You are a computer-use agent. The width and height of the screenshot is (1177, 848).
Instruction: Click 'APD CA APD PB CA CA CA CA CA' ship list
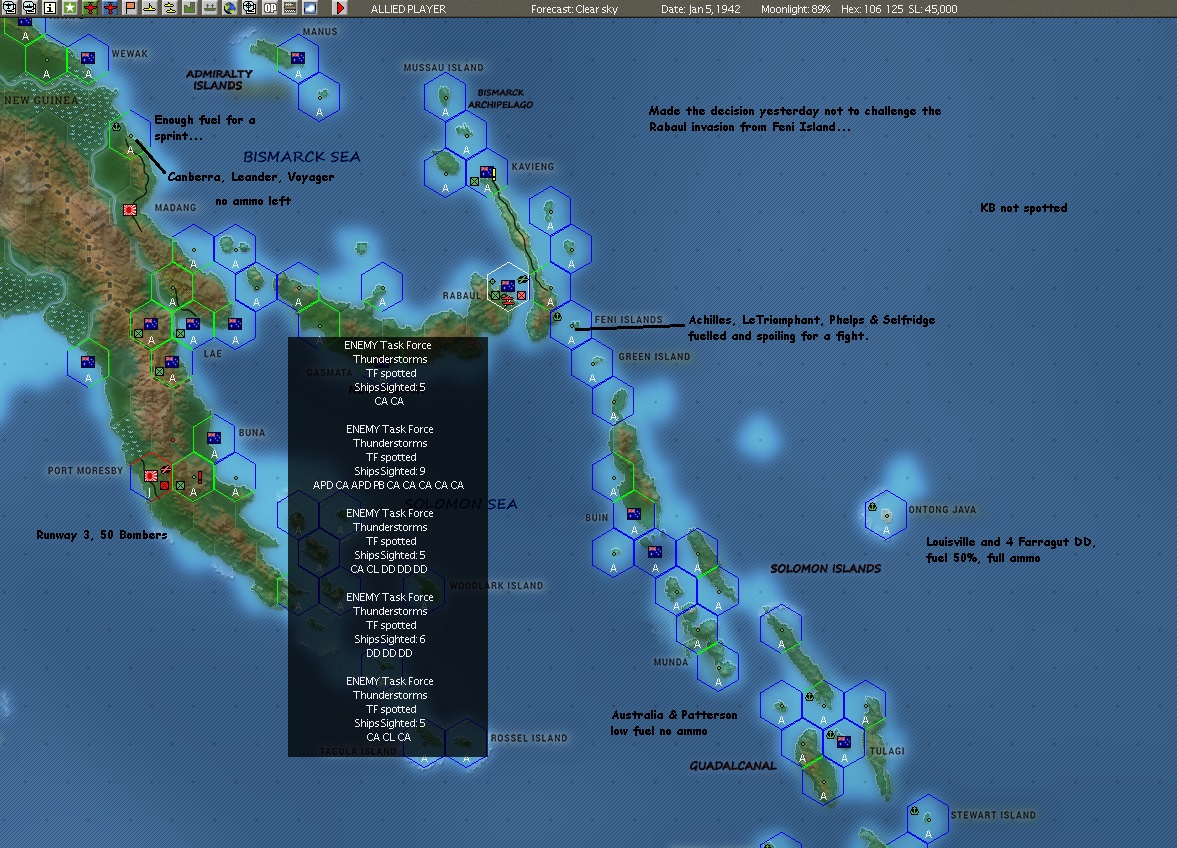(388, 486)
